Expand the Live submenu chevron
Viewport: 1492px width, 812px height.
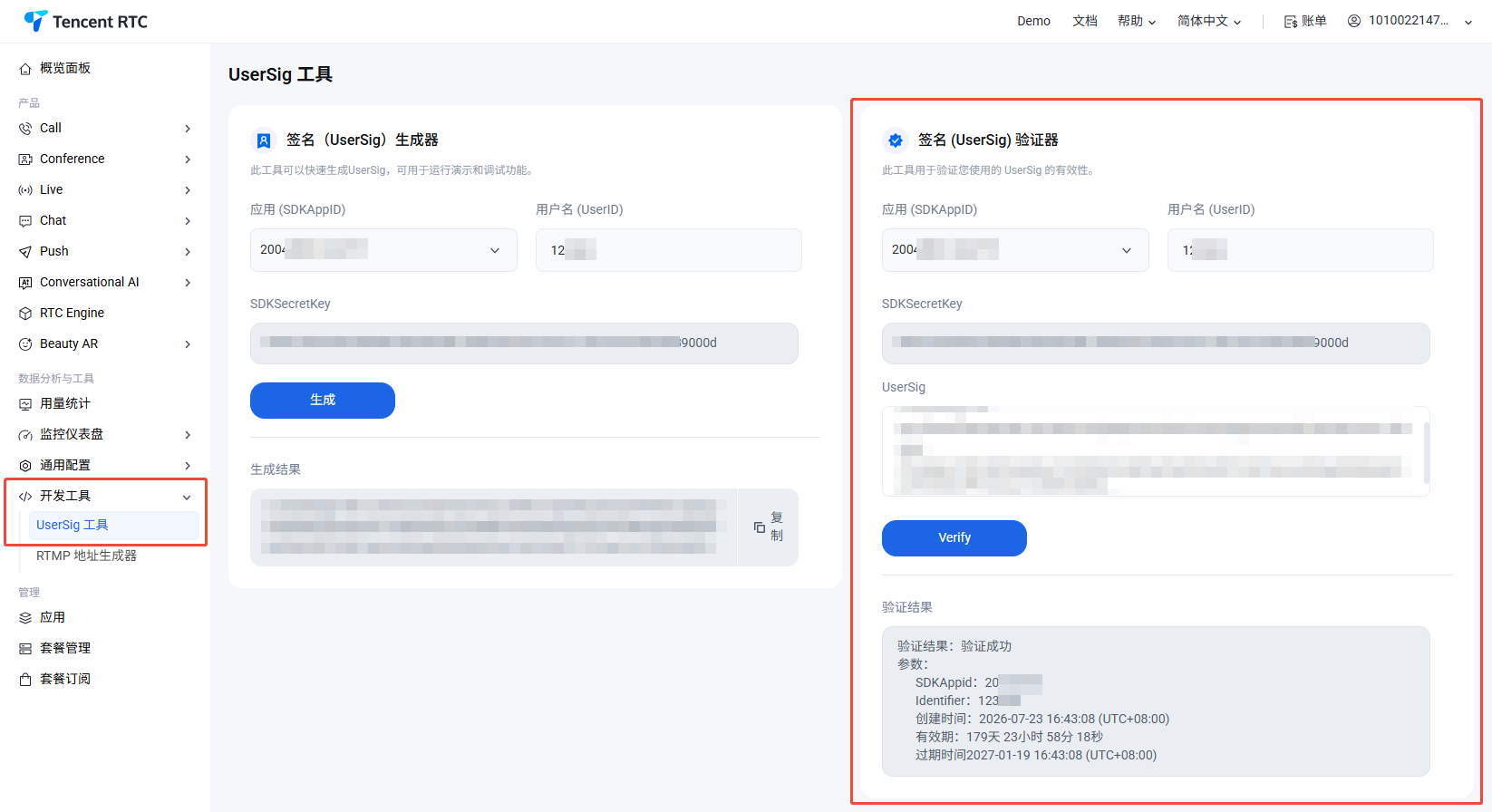[188, 190]
